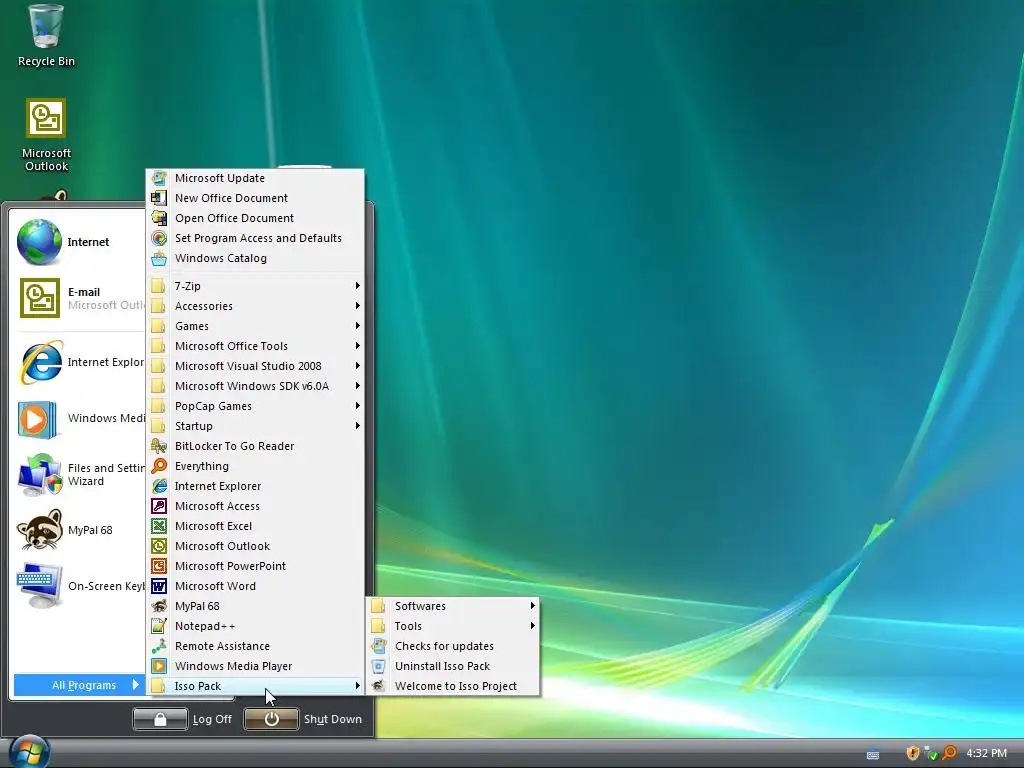Image resolution: width=1024 pixels, height=768 pixels.
Task: Click the network connection tray icon
Action: tap(931, 753)
